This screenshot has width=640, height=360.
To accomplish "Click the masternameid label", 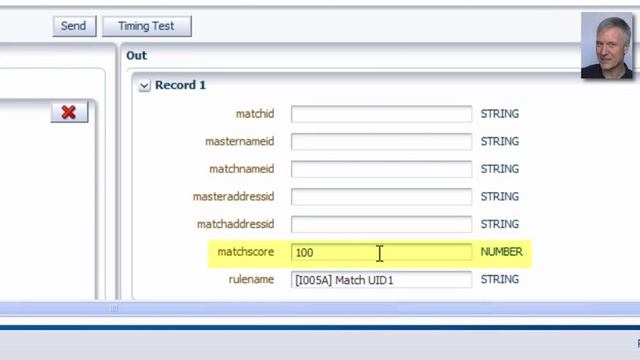I will [240, 141].
